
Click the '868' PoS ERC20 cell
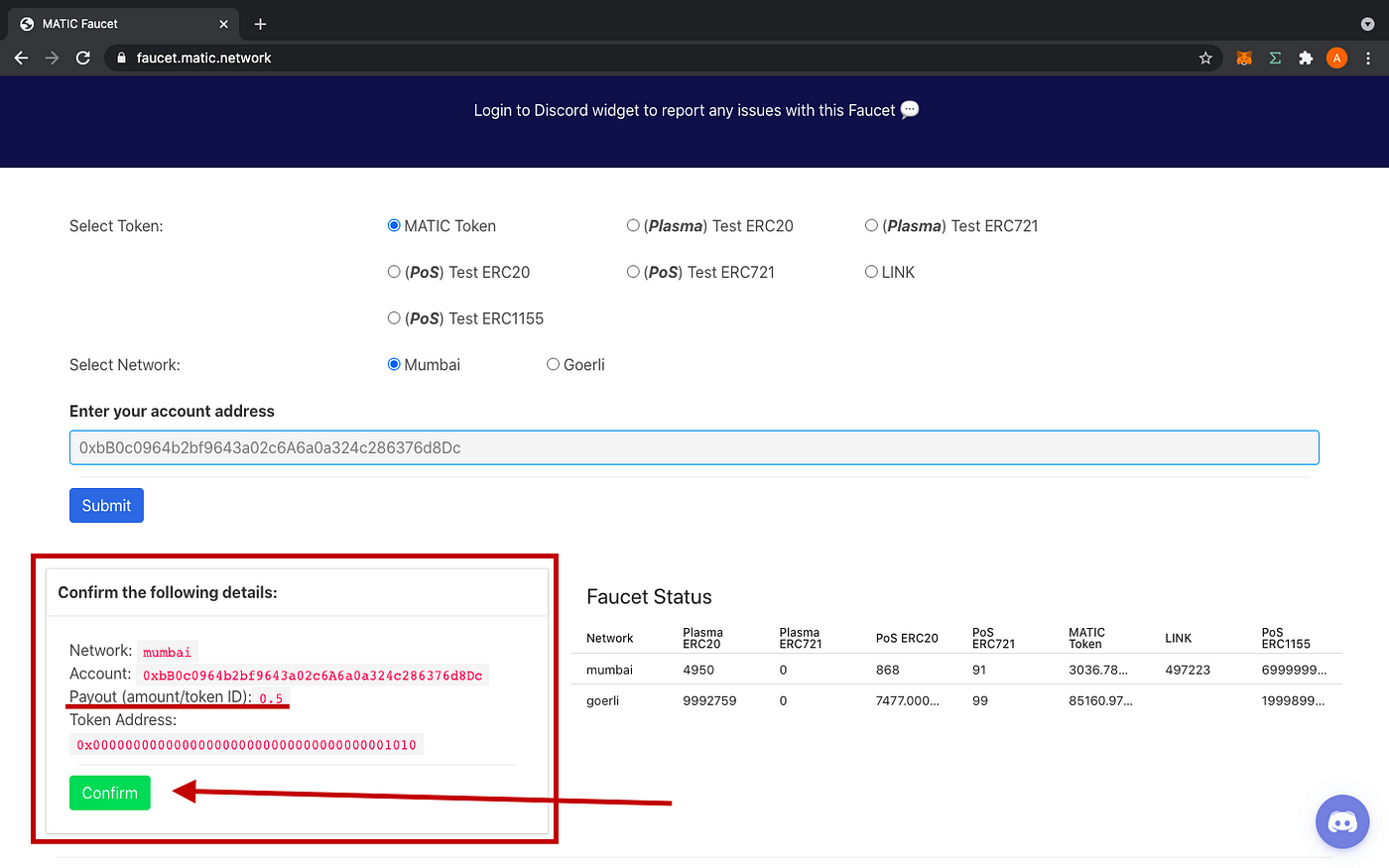(887, 670)
